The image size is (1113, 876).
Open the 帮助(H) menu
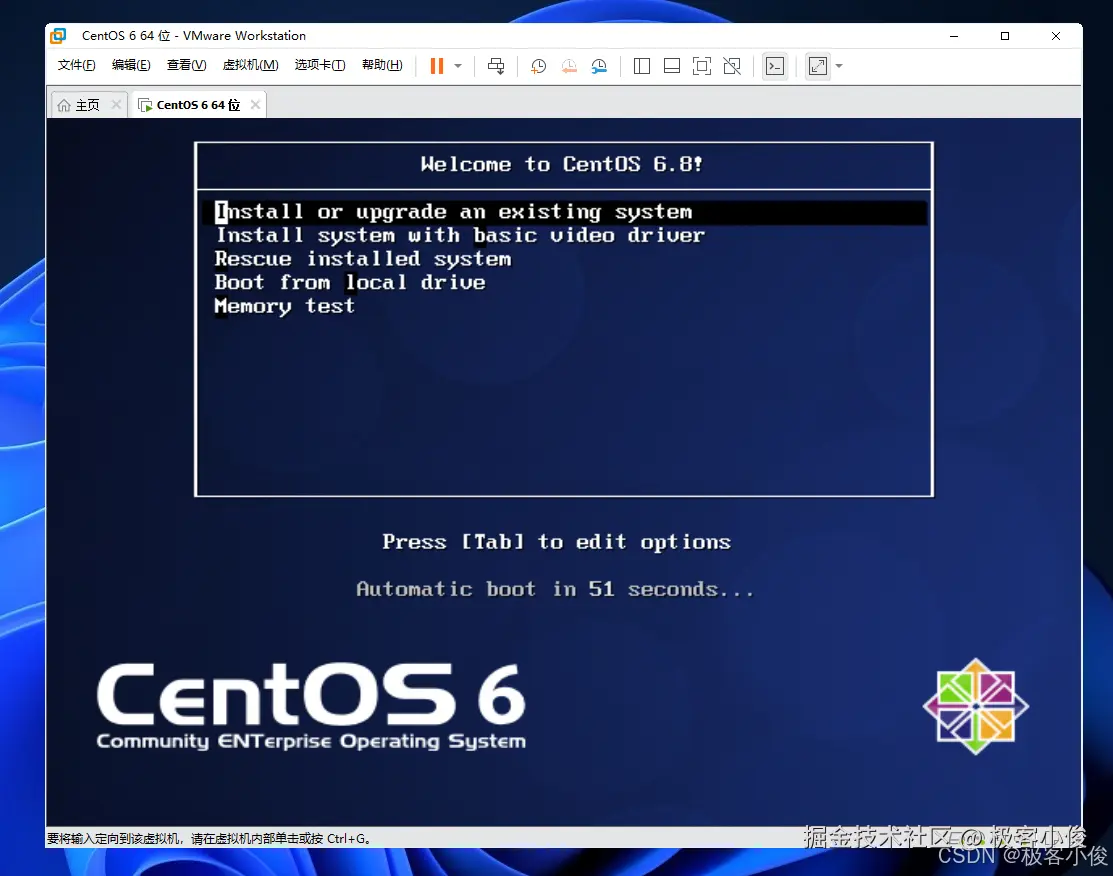(382, 65)
